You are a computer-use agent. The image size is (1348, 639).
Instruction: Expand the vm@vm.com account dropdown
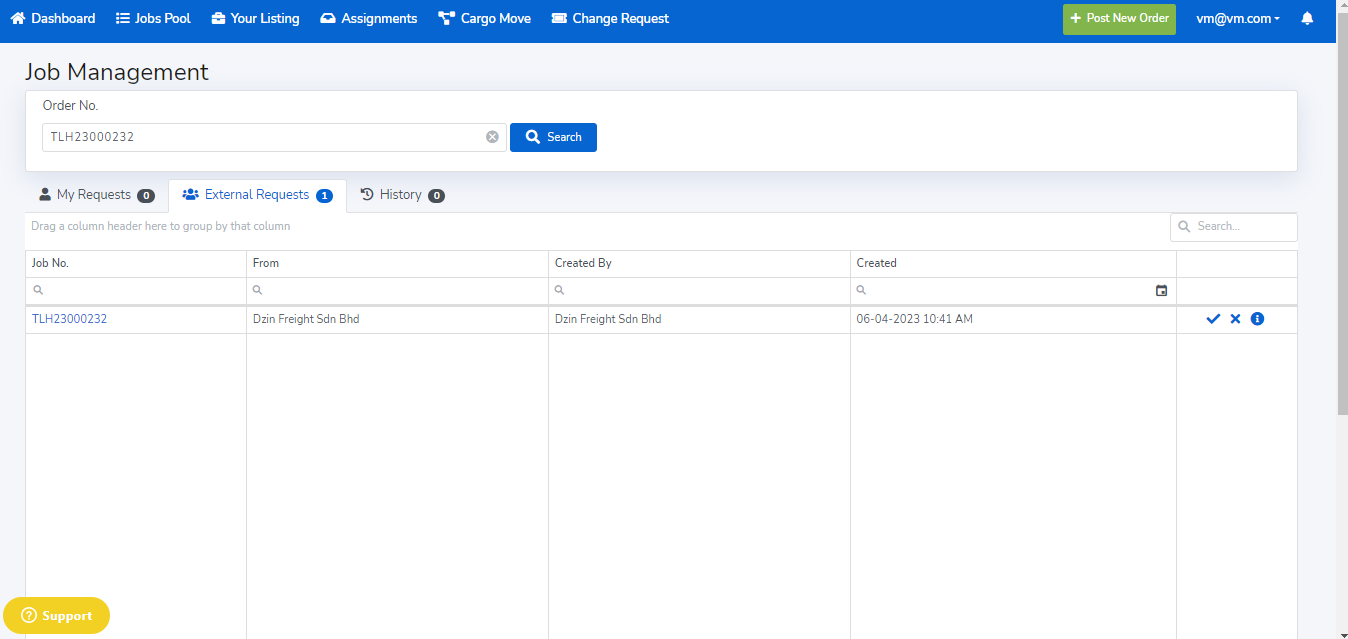pos(1237,18)
